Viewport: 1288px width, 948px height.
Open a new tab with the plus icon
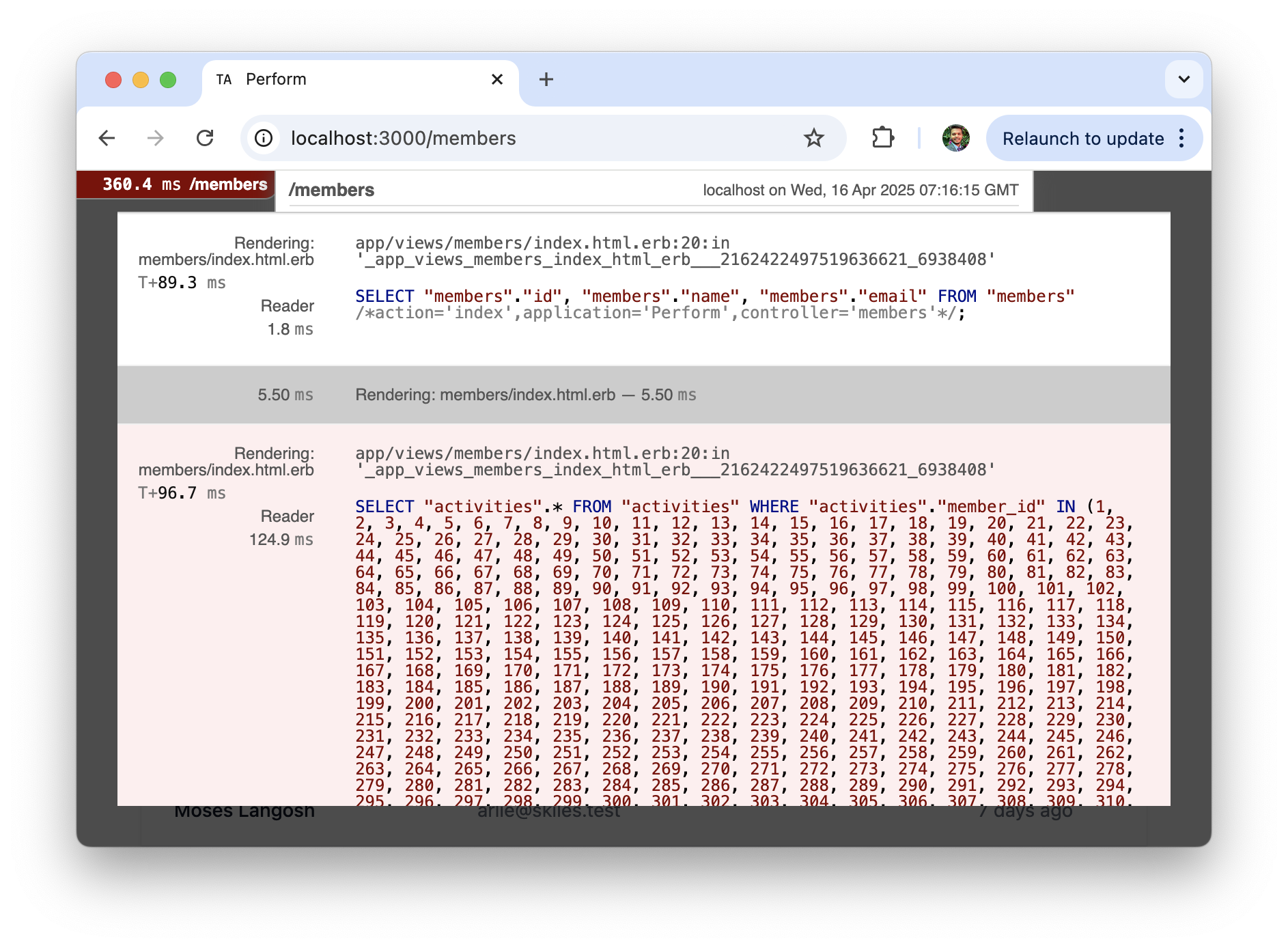tap(546, 79)
